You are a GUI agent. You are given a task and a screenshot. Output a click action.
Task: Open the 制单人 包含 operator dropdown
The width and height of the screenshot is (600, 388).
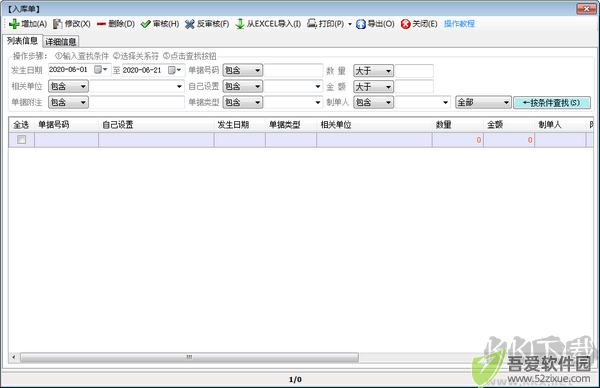coord(373,102)
